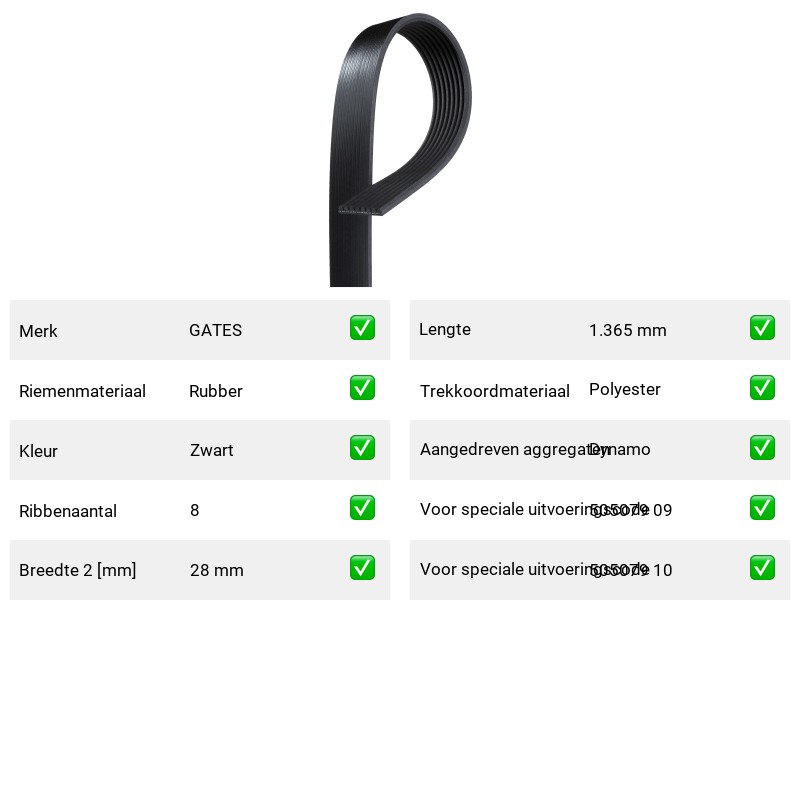Image resolution: width=800 pixels, height=800 pixels.
Task: Click the Aangedreven aggregaten label
Action: click(x=514, y=449)
